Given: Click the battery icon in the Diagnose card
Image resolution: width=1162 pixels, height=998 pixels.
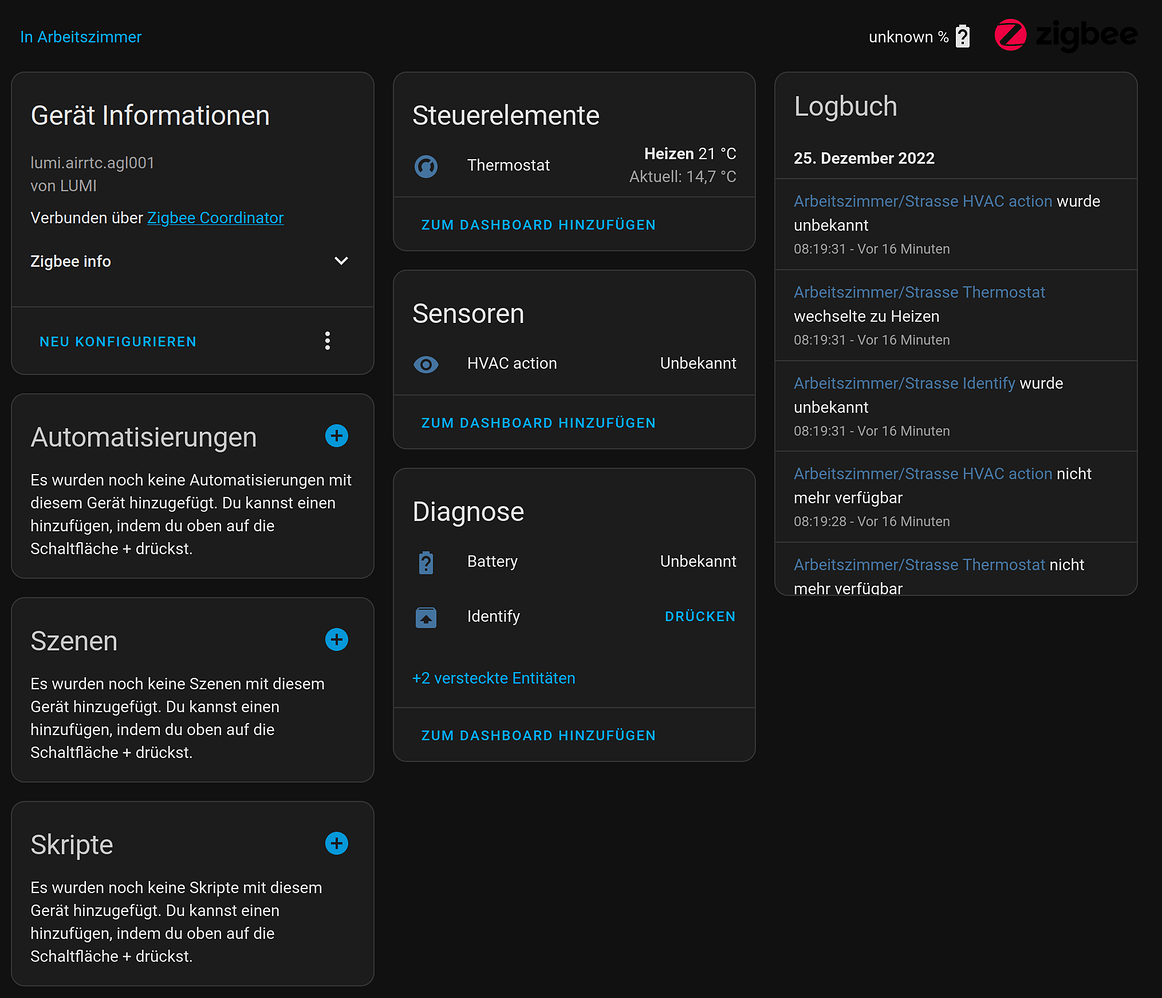Looking at the screenshot, I should [426, 562].
